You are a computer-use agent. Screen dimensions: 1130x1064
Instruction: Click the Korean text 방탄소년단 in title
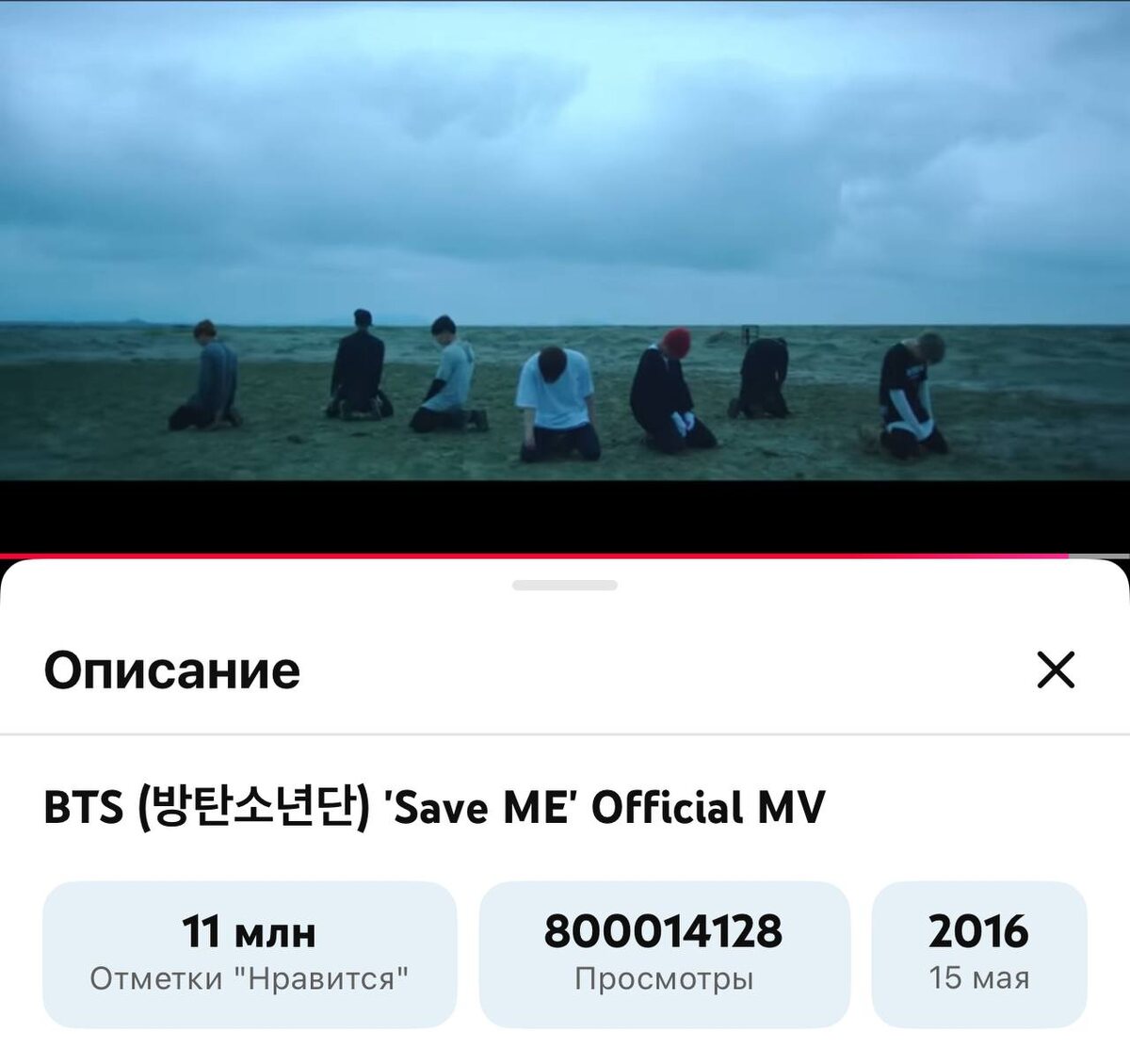coord(254,807)
